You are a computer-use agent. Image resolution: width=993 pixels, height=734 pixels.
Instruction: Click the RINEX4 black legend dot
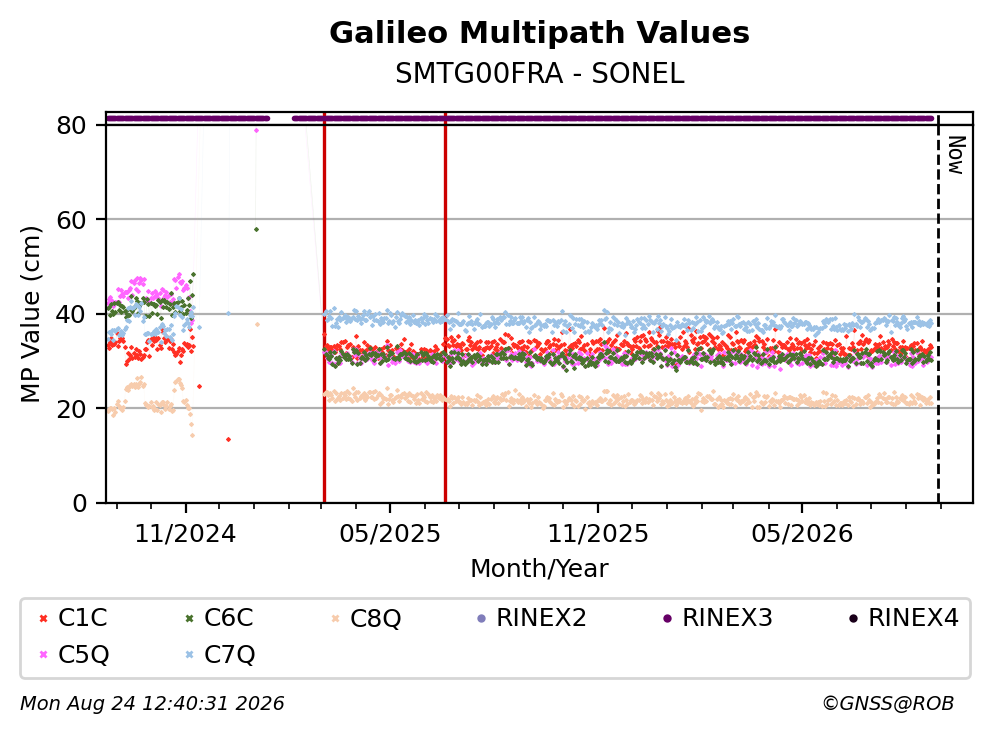point(854,618)
